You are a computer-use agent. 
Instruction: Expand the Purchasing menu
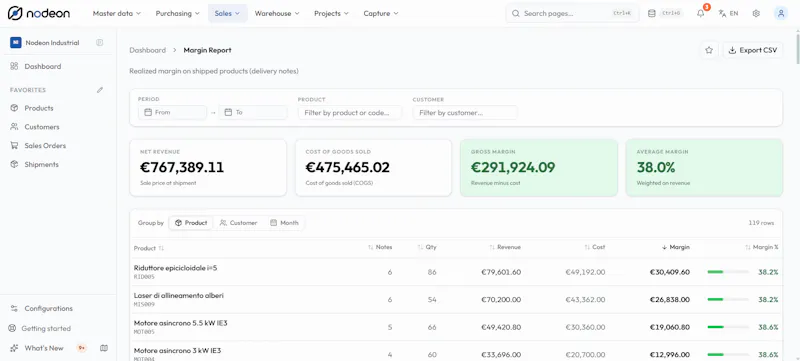pos(178,14)
